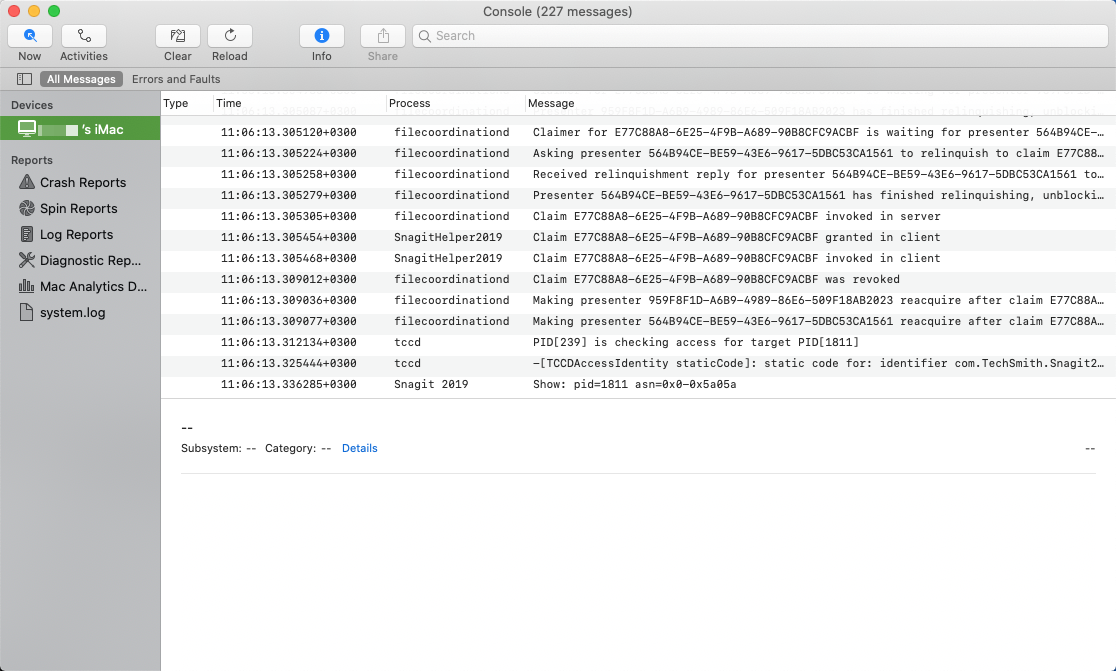Select the All Messages filter

coord(81,79)
